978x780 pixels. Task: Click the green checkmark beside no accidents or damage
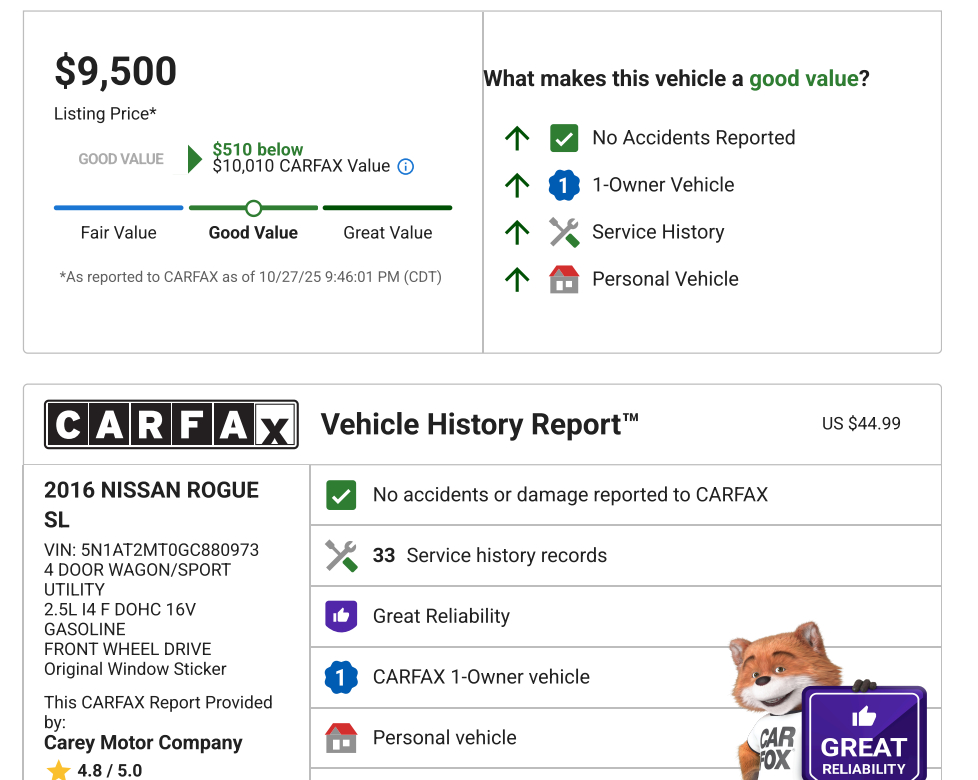coord(341,495)
